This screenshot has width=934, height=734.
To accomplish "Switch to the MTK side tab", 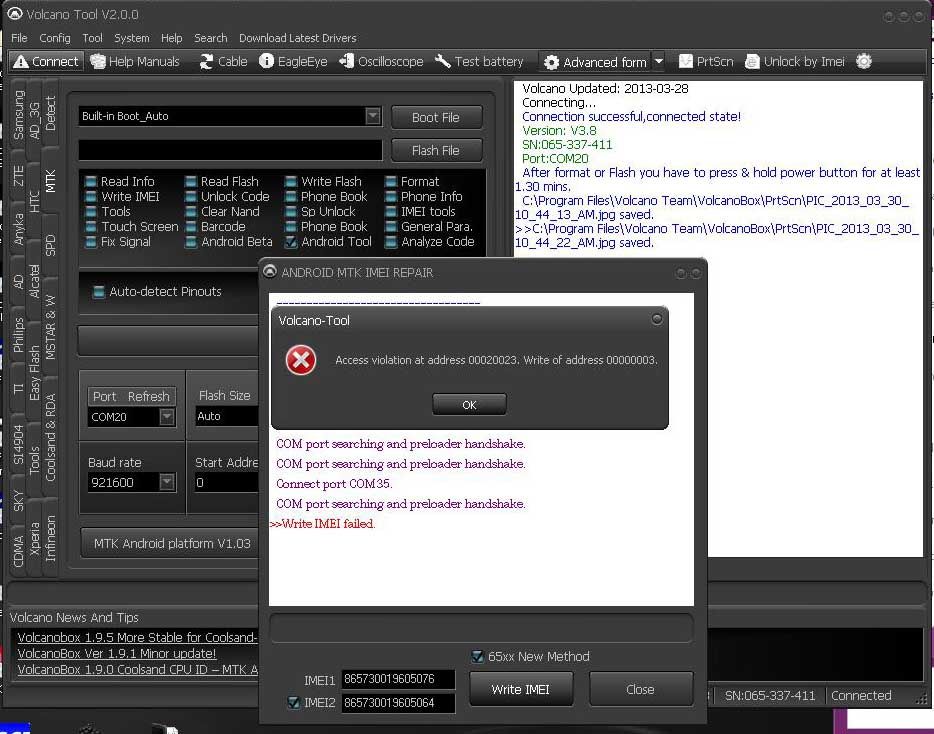I will click(x=51, y=181).
